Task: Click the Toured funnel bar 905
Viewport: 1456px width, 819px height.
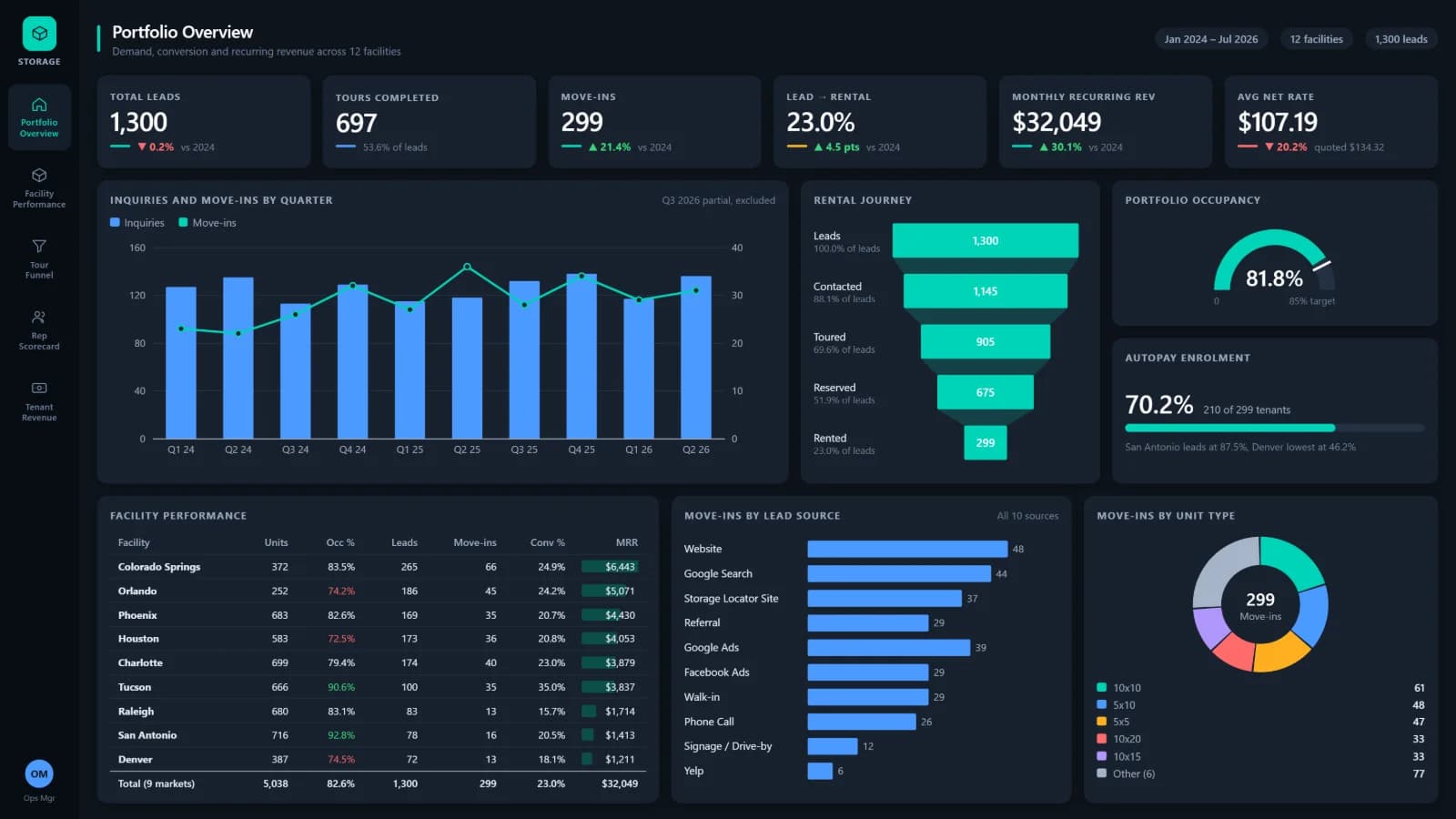Action: coord(986,342)
